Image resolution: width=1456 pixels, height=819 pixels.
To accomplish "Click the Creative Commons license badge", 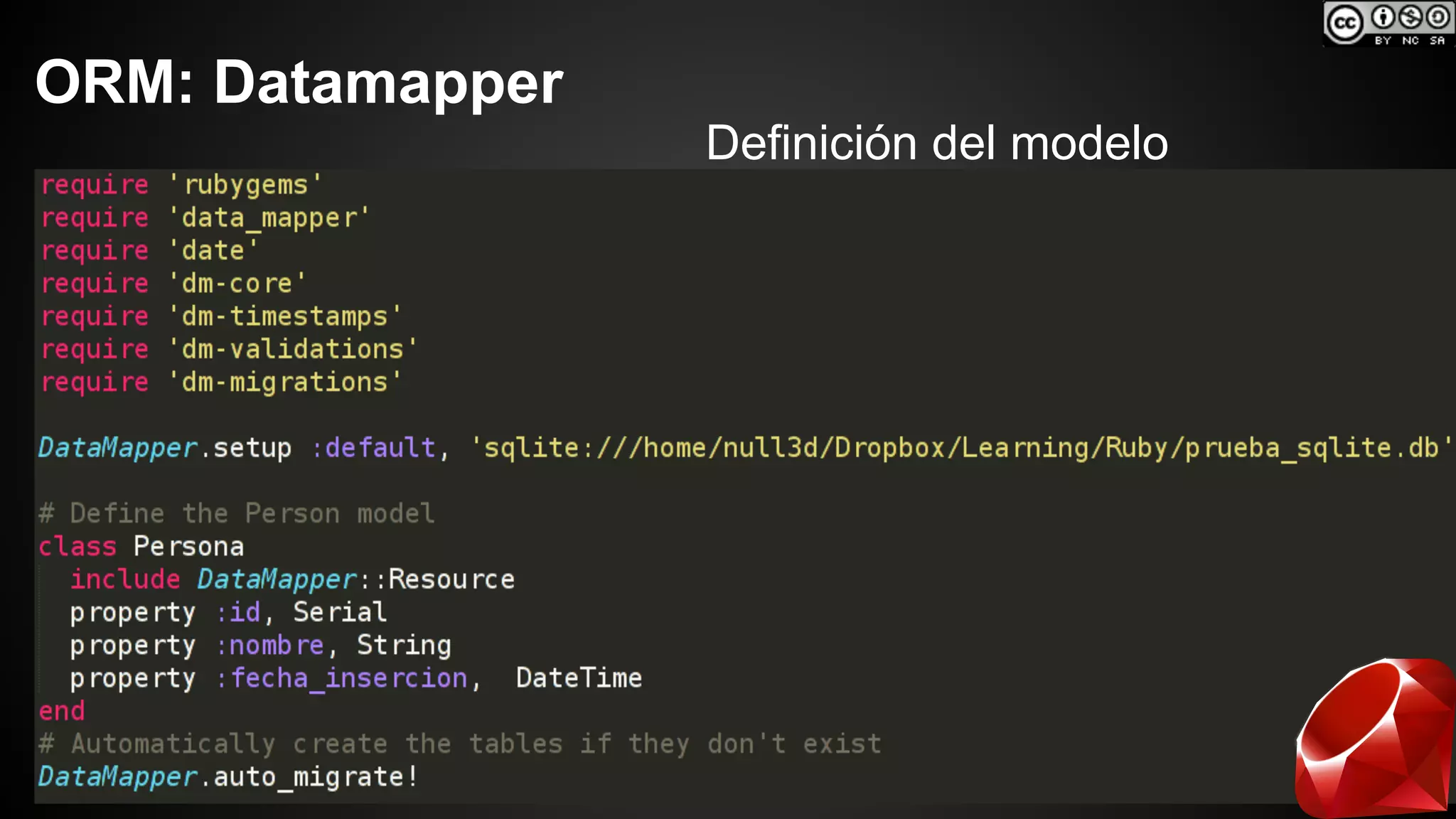I will 1388,24.
